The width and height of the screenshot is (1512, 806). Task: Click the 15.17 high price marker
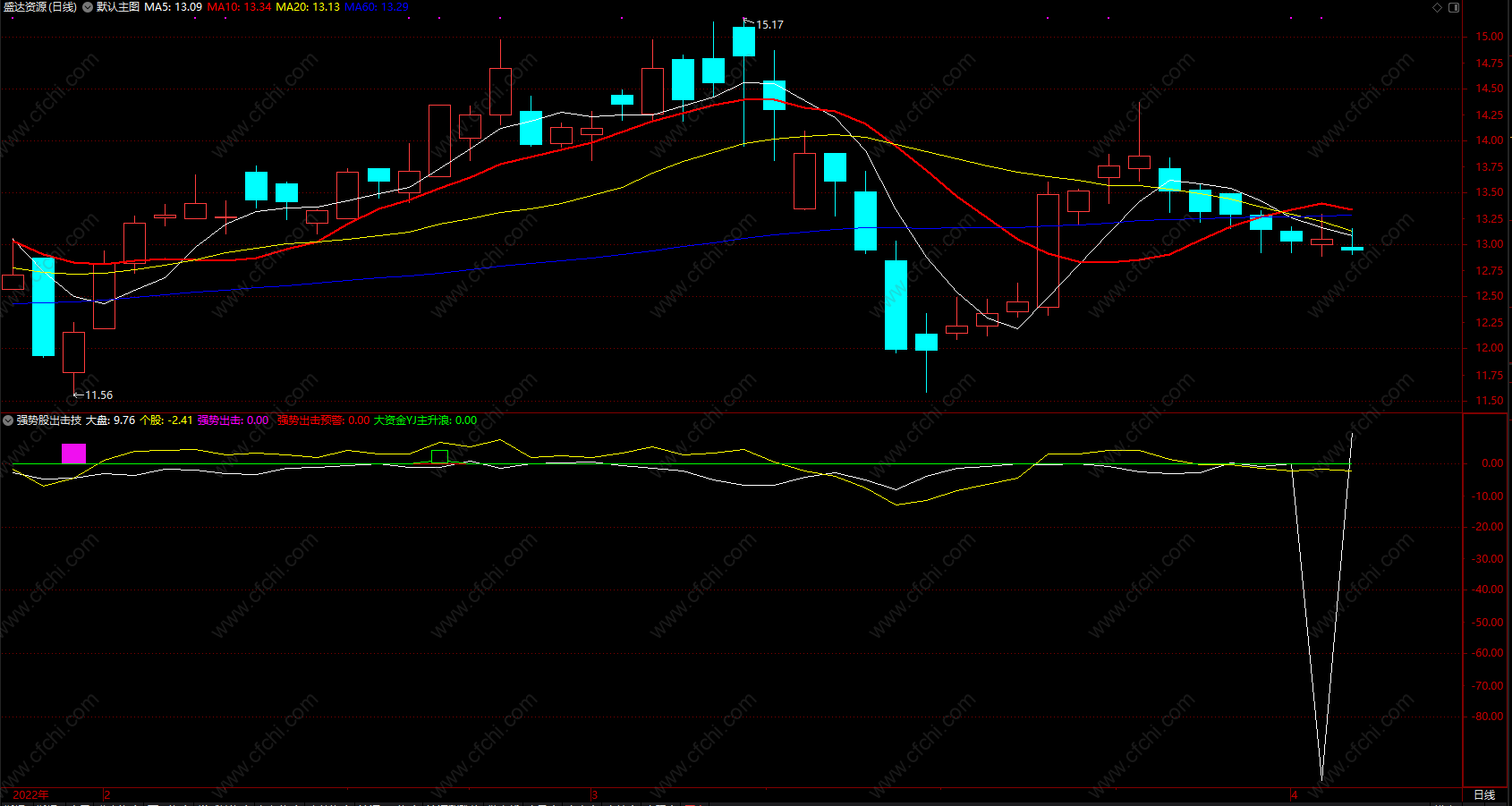click(769, 25)
